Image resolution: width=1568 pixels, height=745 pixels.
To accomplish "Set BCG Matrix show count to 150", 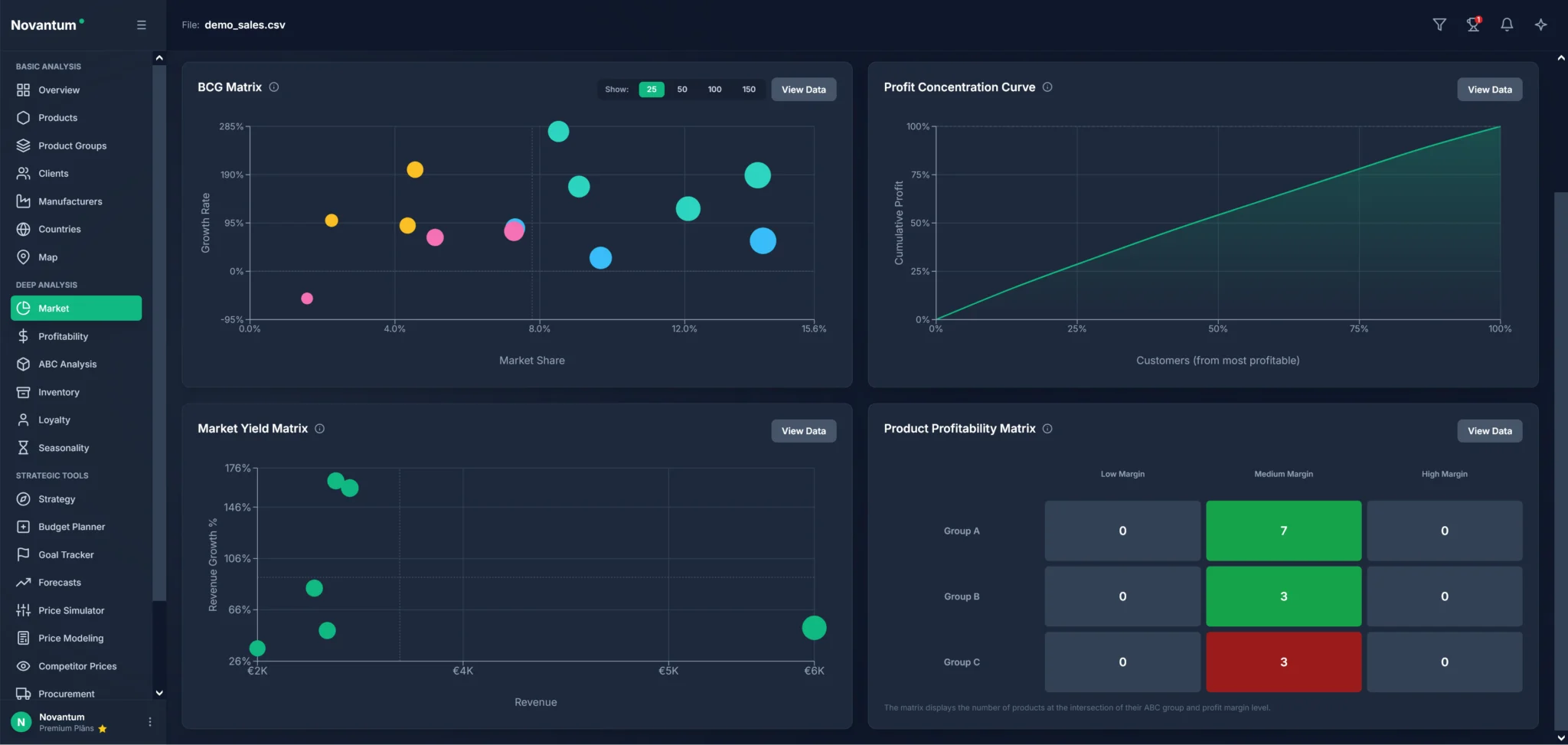I will pyautogui.click(x=749, y=90).
